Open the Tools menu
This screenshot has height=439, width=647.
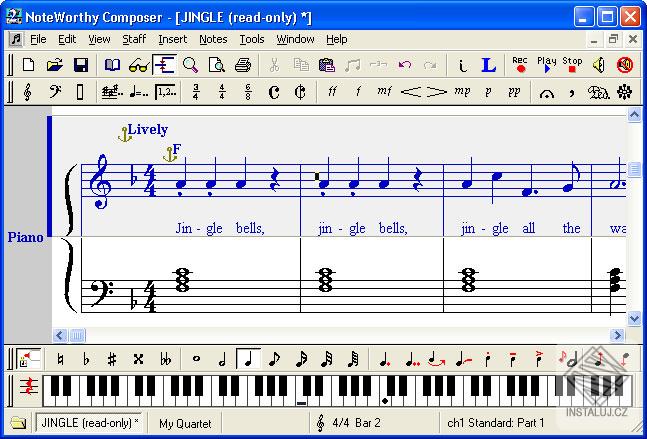tap(252, 39)
